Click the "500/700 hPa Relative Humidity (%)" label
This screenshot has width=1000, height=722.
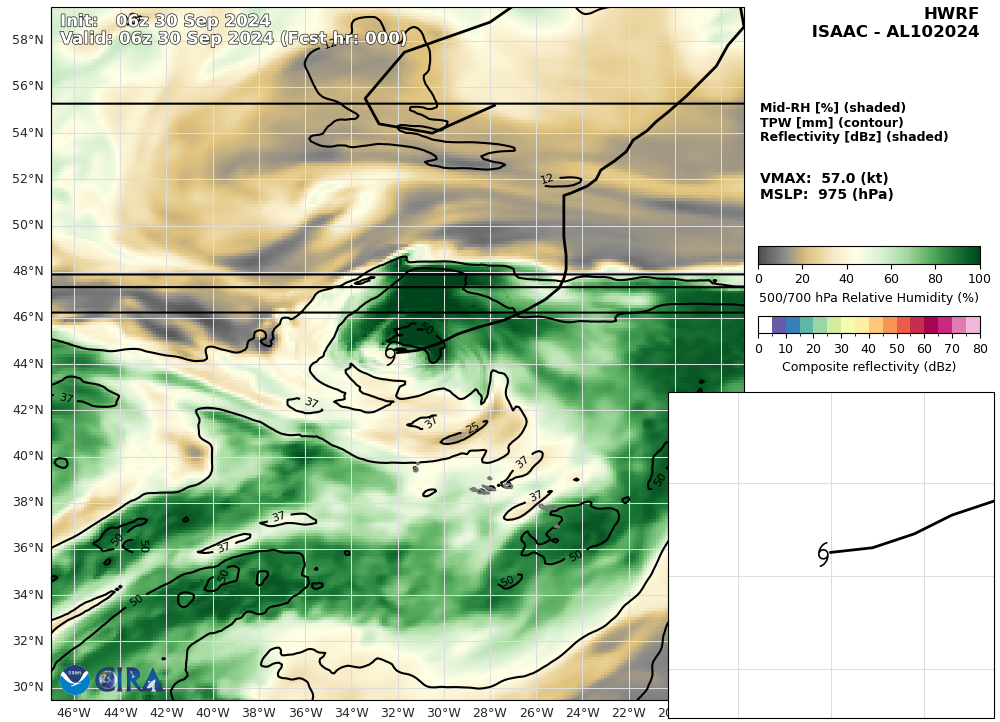tap(868, 298)
